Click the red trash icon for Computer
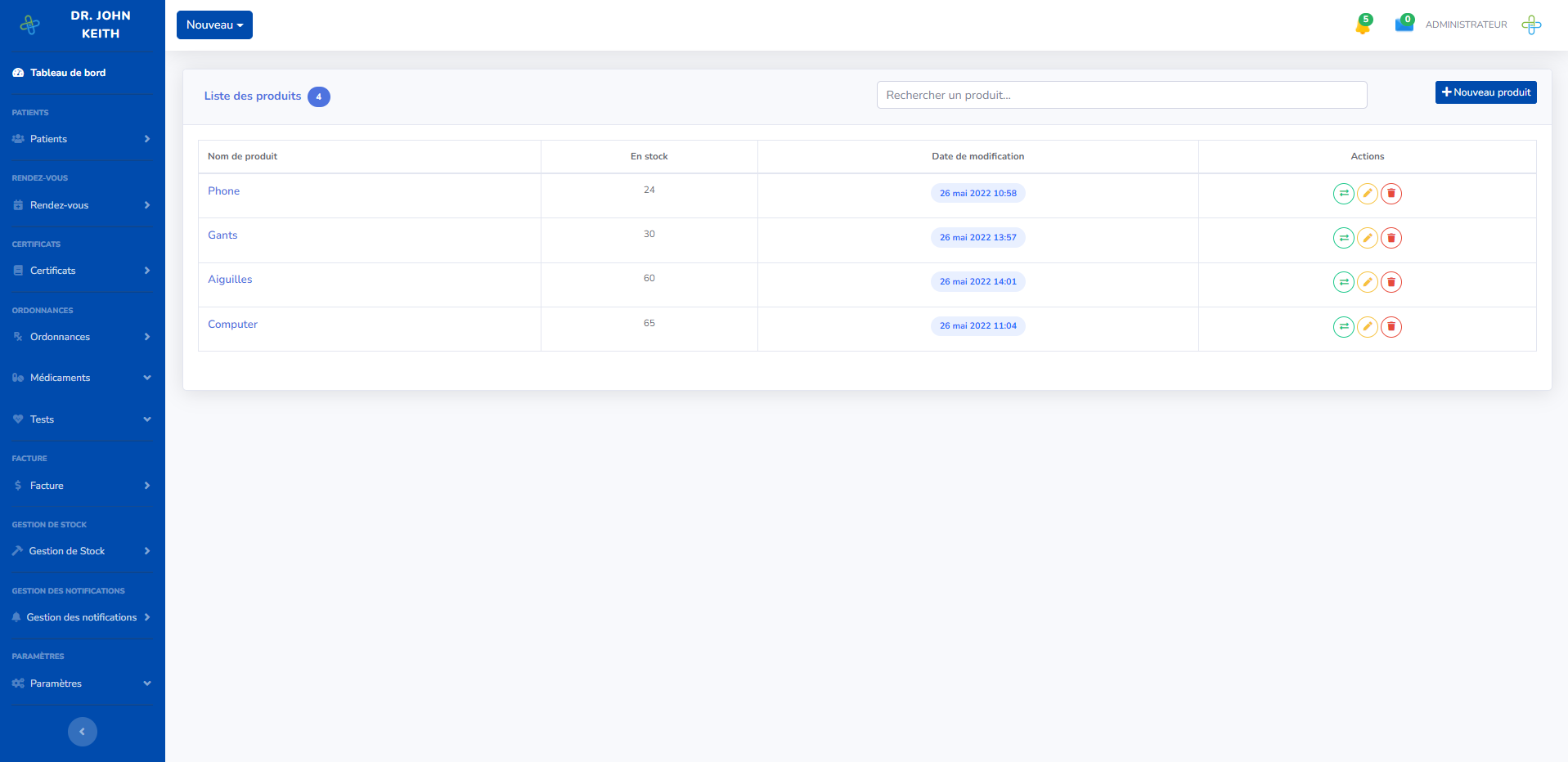Screen dimensions: 1568x762 click(x=1391, y=327)
